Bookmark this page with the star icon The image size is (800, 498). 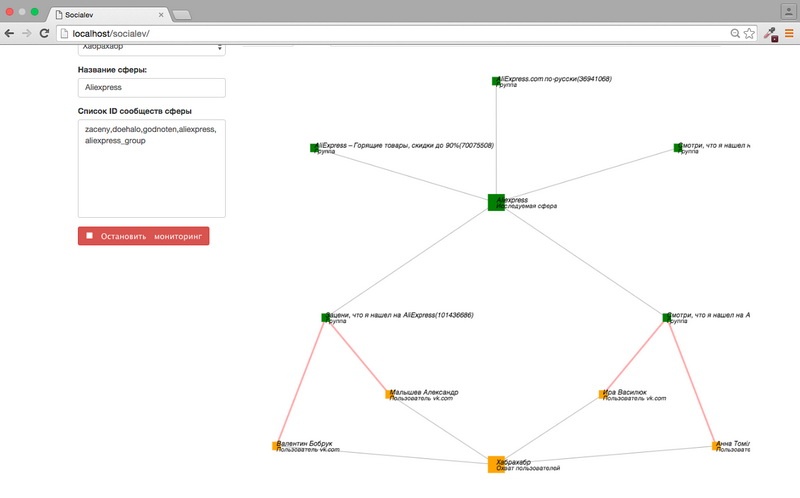749,33
